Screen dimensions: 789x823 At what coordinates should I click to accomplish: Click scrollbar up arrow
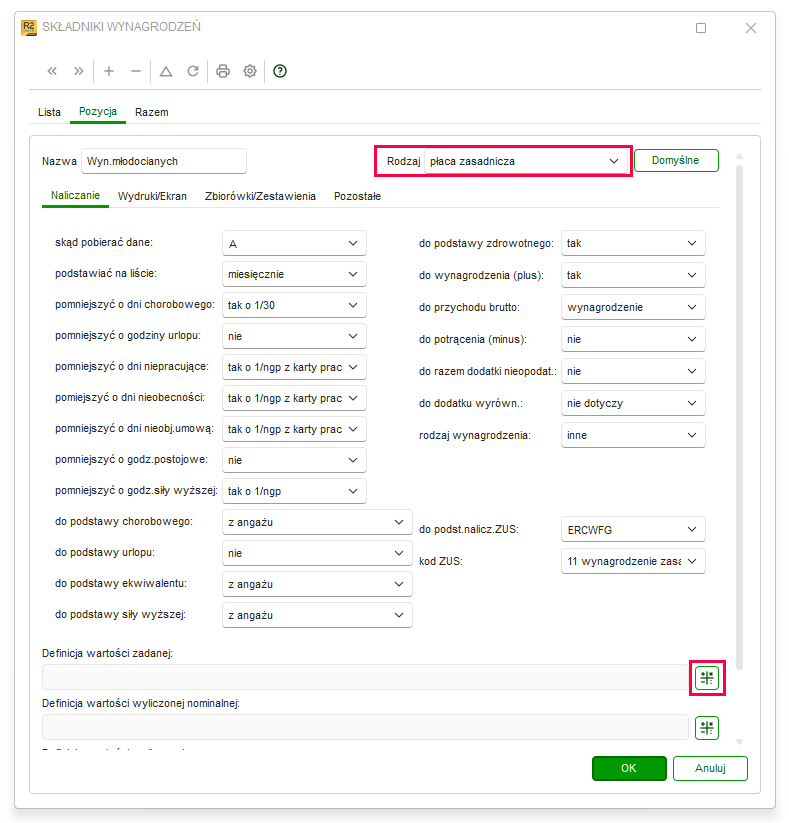coord(739,156)
